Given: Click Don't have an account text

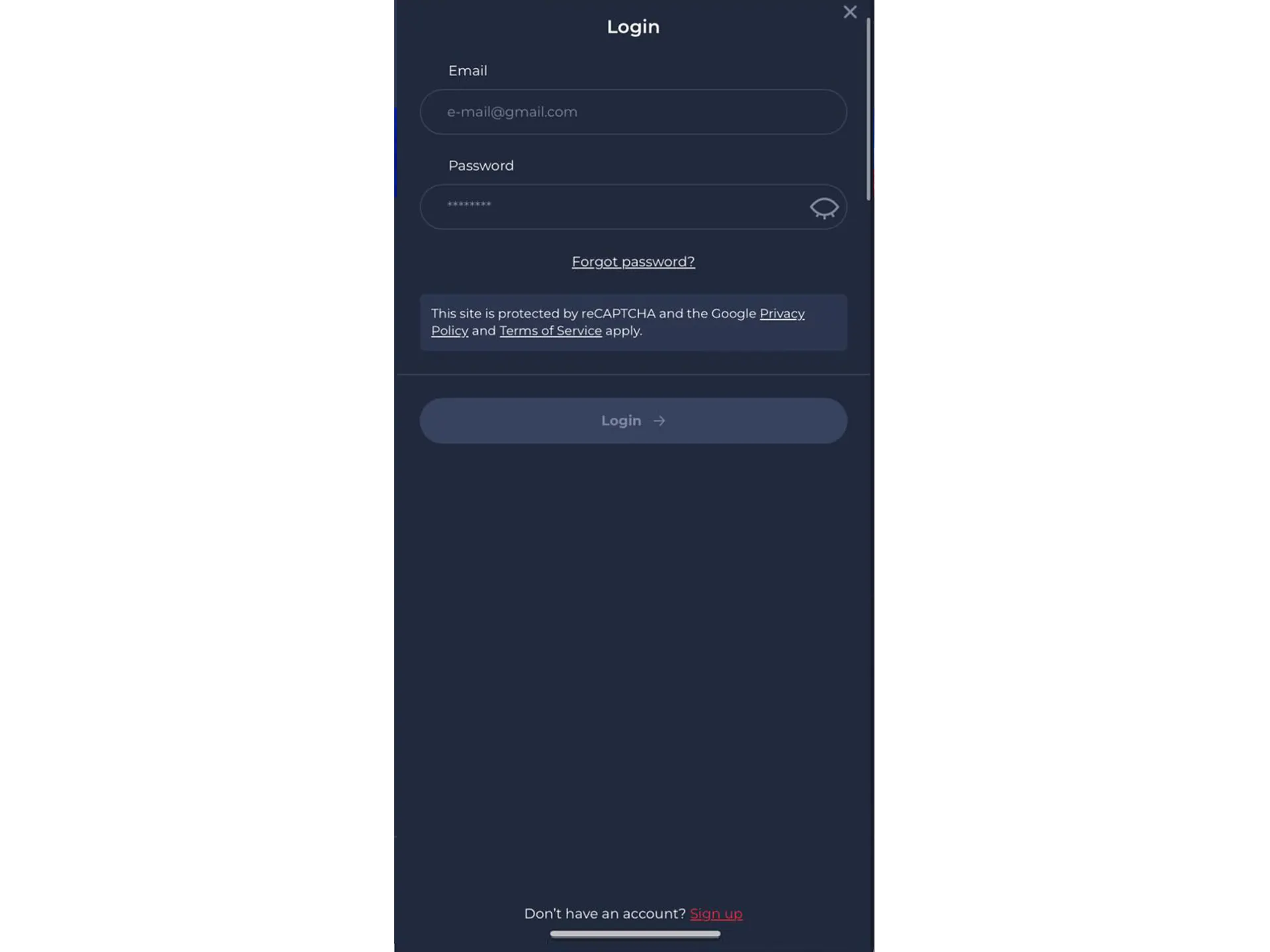Looking at the screenshot, I should click(x=605, y=912).
